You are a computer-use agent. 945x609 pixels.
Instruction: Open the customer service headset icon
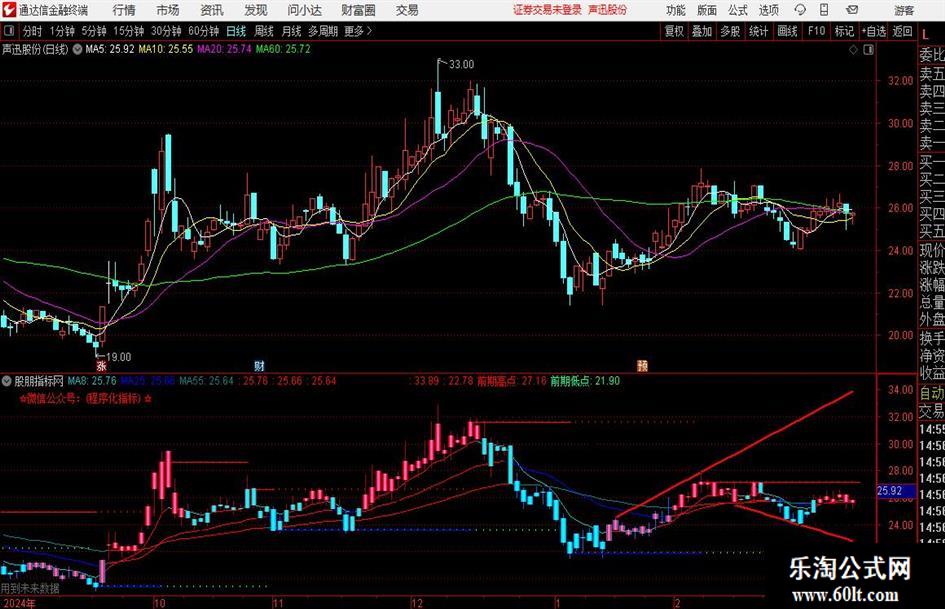[x=800, y=10]
